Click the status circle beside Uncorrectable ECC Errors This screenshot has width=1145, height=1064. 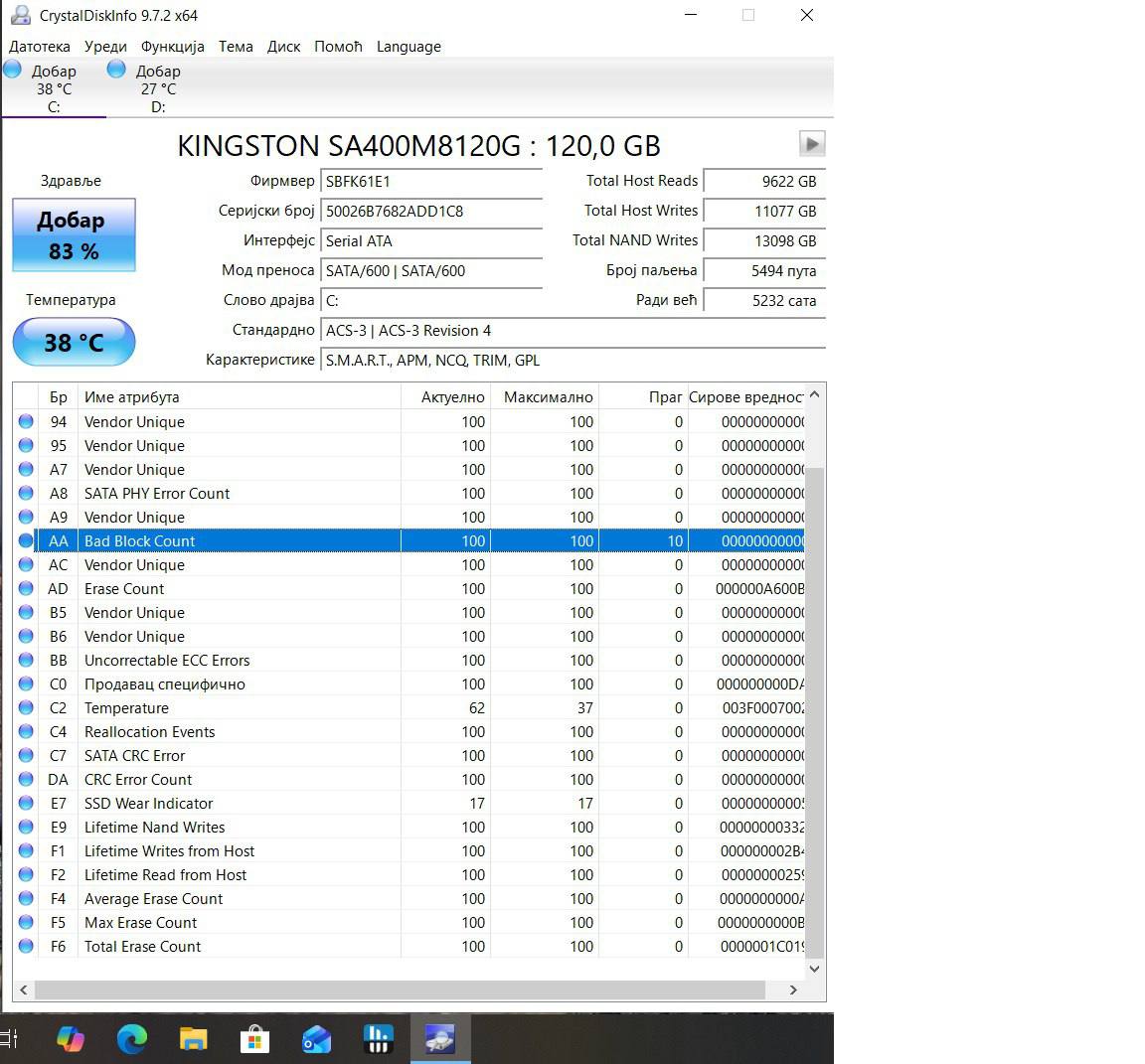click(x=26, y=660)
